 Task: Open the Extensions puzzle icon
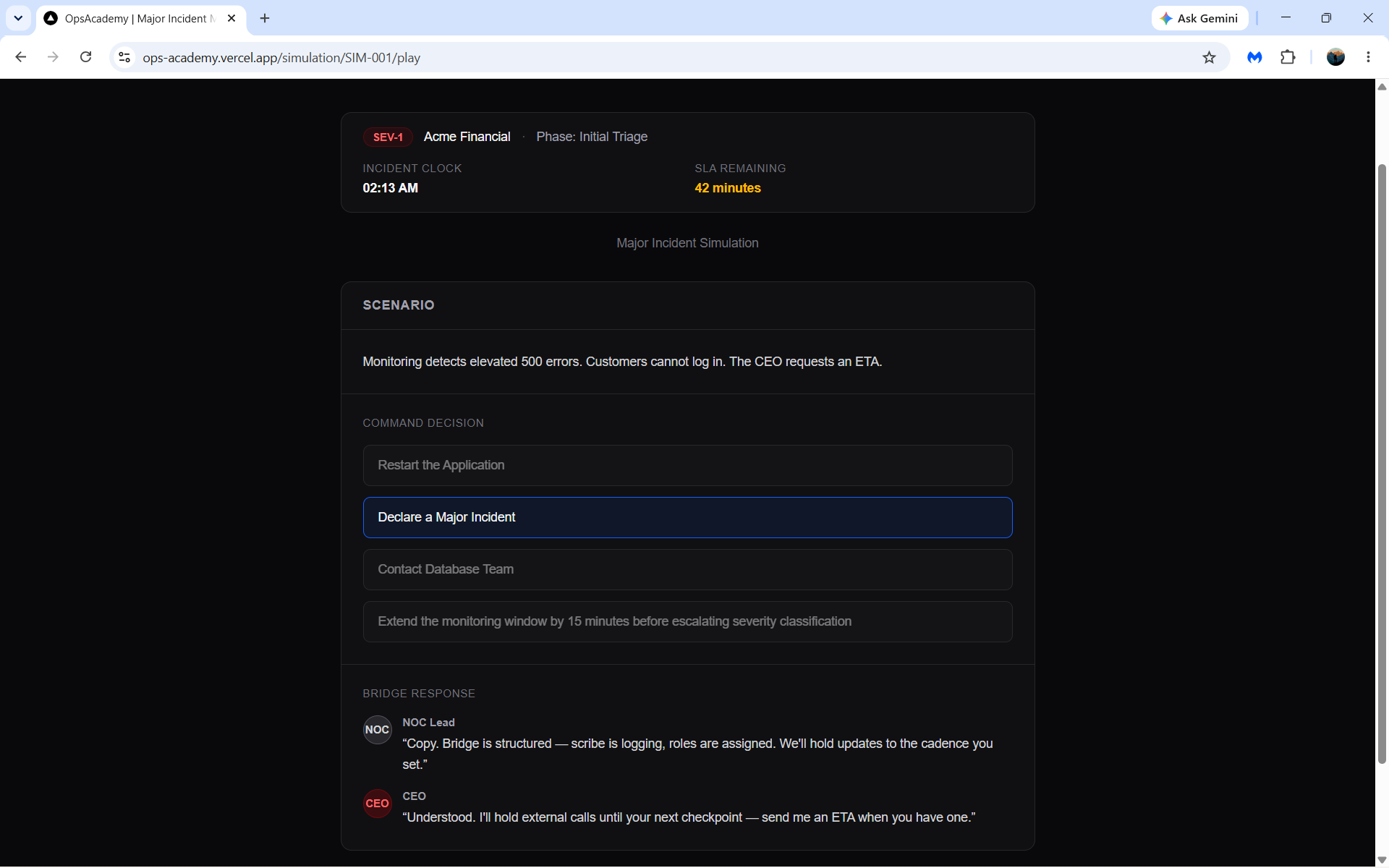coord(1288,57)
